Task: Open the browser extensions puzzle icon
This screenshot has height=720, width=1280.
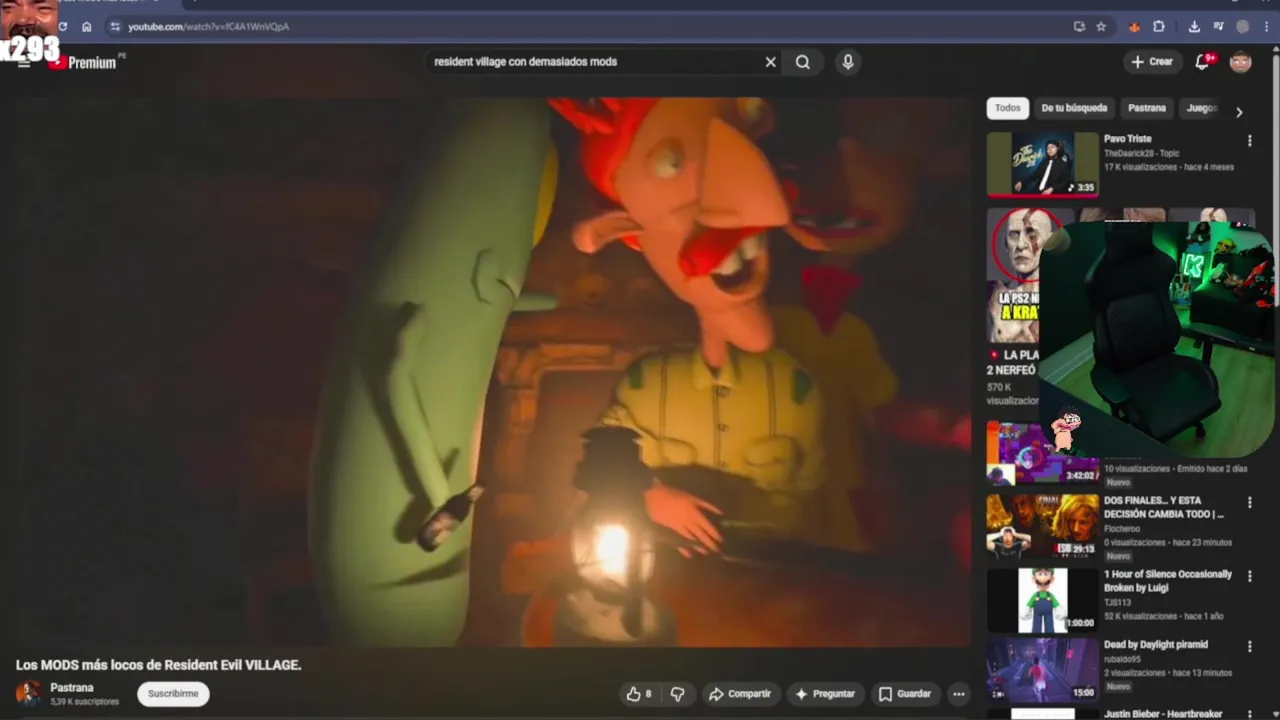Action: coord(1159,27)
